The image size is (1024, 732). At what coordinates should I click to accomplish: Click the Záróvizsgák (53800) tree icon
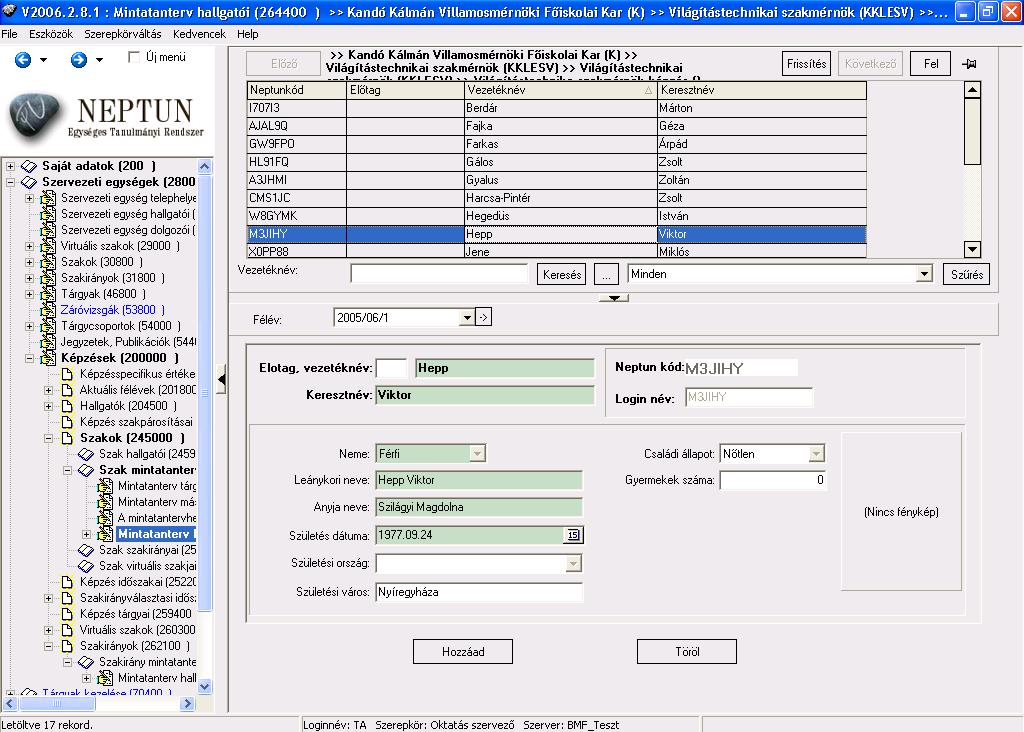click(x=48, y=310)
